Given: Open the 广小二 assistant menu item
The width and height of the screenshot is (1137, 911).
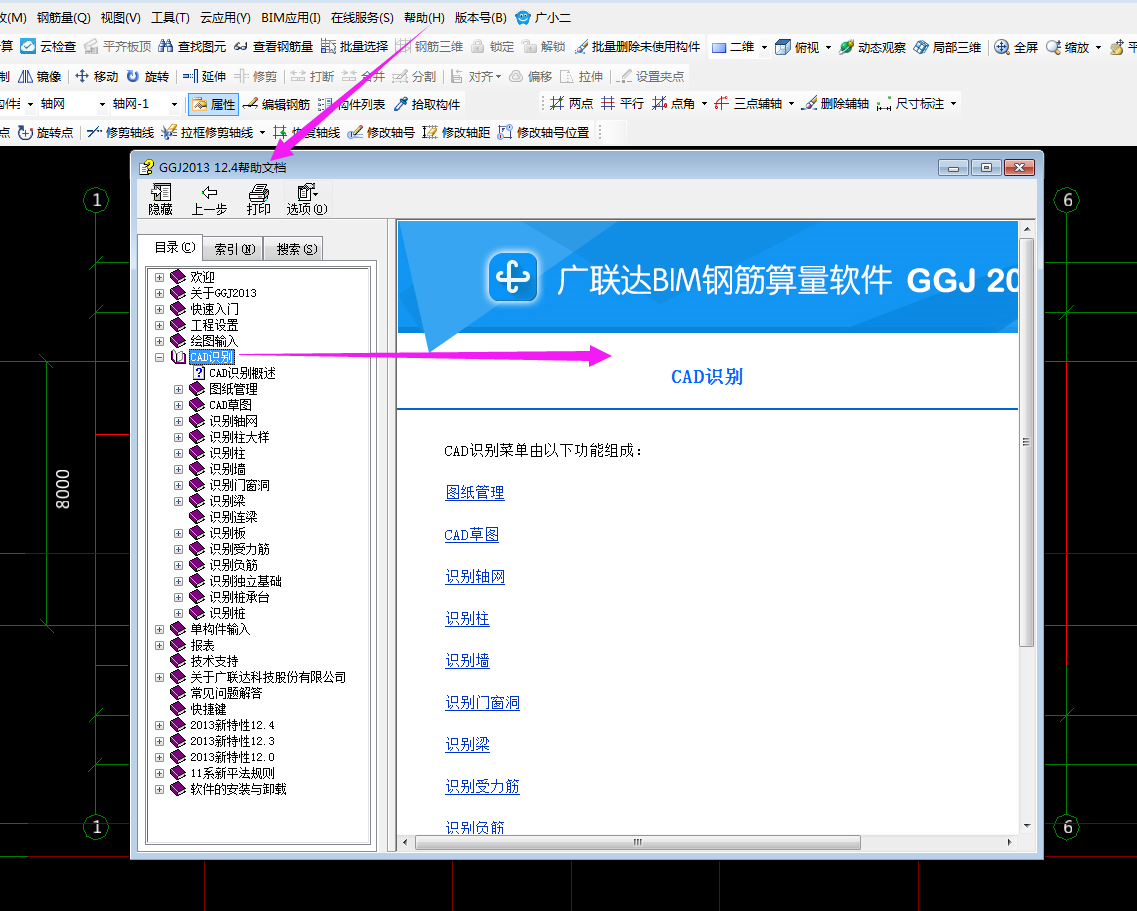Looking at the screenshot, I should click(x=543, y=17).
